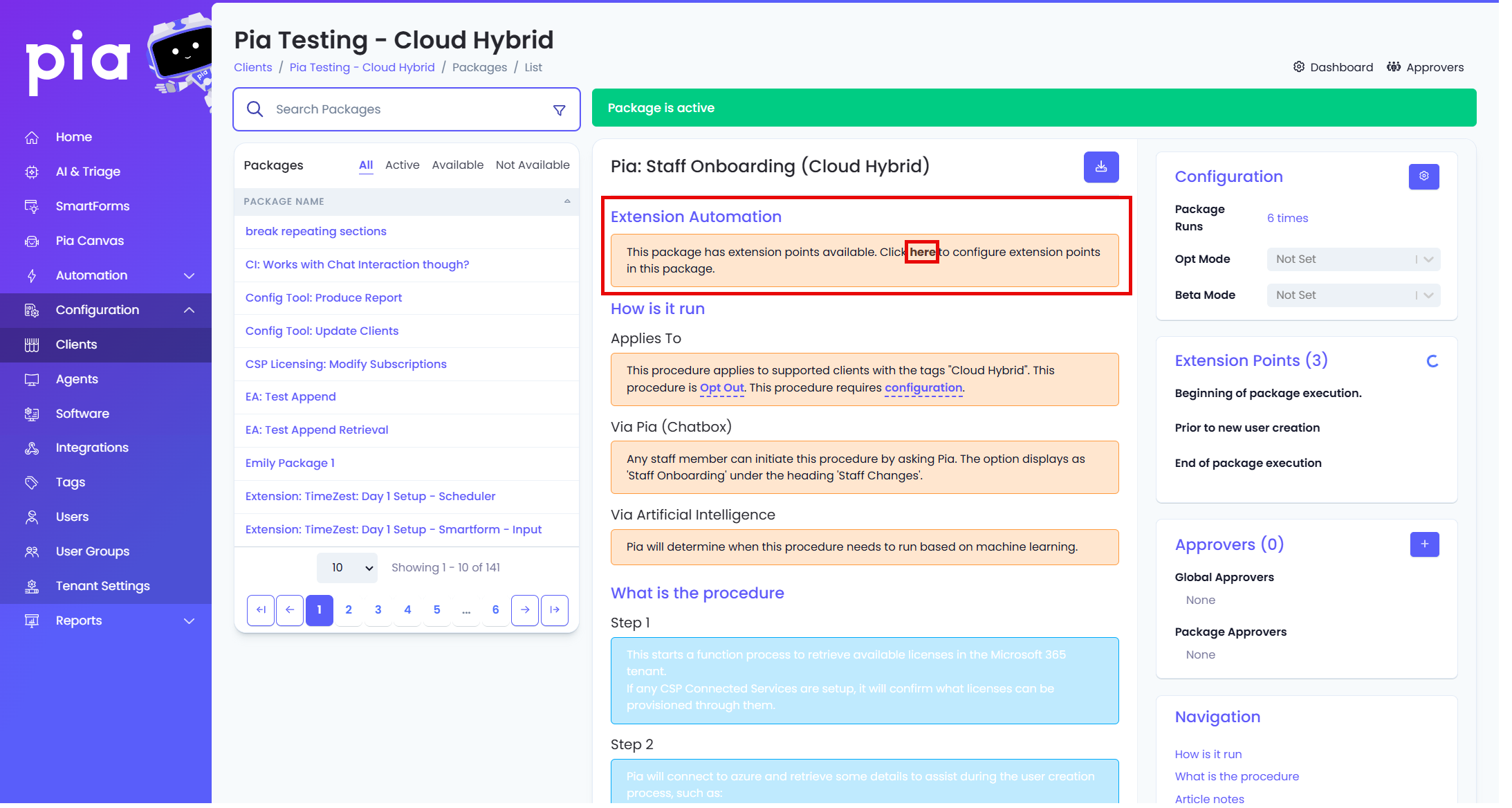The width and height of the screenshot is (1512, 808).
Task: Open the Software page
Action: pos(82,414)
